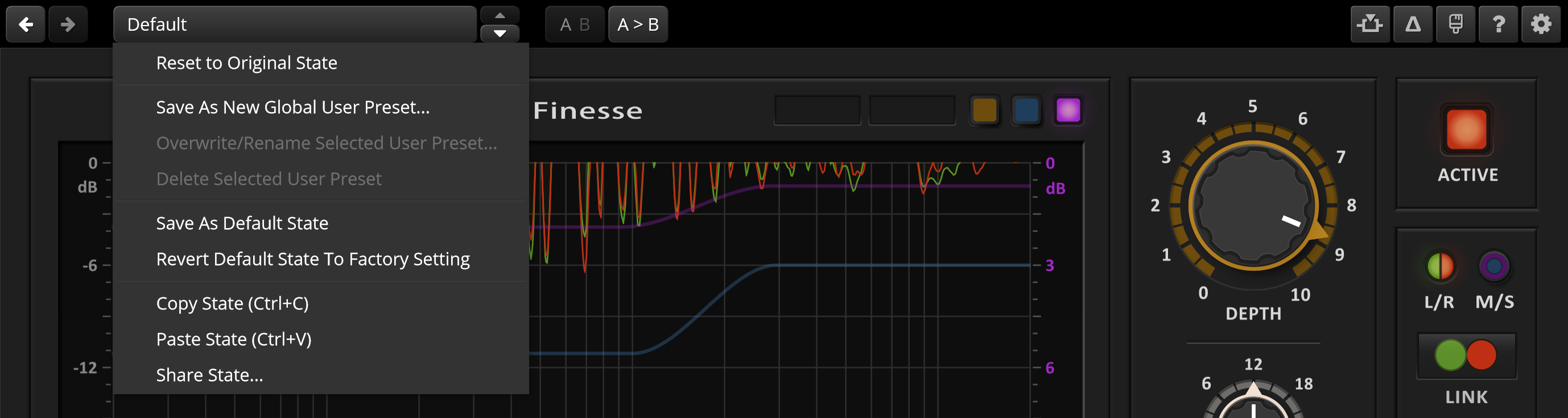Select Save As New Global User Preset
This screenshot has height=418, width=1568.
(x=321, y=107)
